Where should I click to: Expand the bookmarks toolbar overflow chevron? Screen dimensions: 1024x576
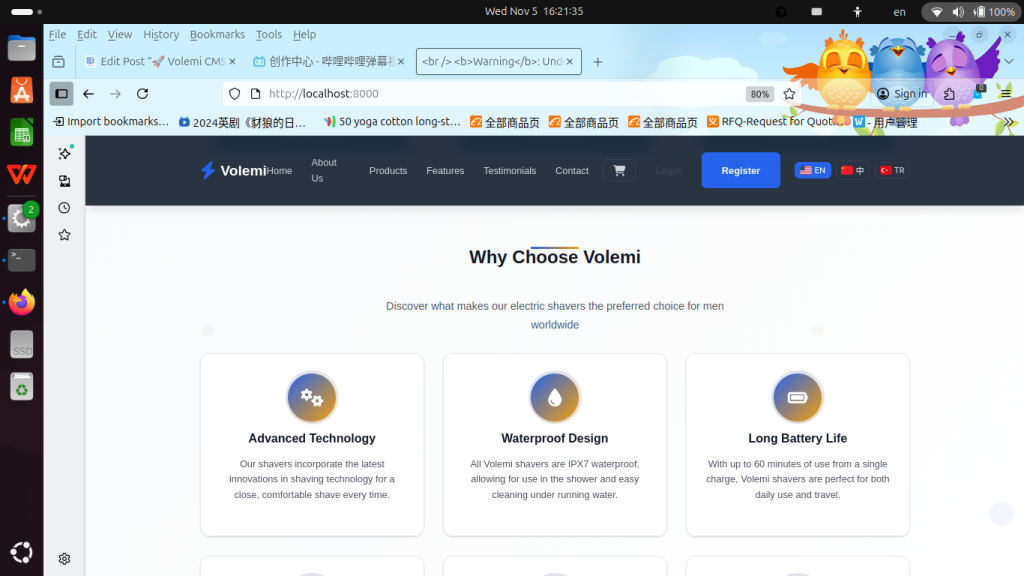1008,122
